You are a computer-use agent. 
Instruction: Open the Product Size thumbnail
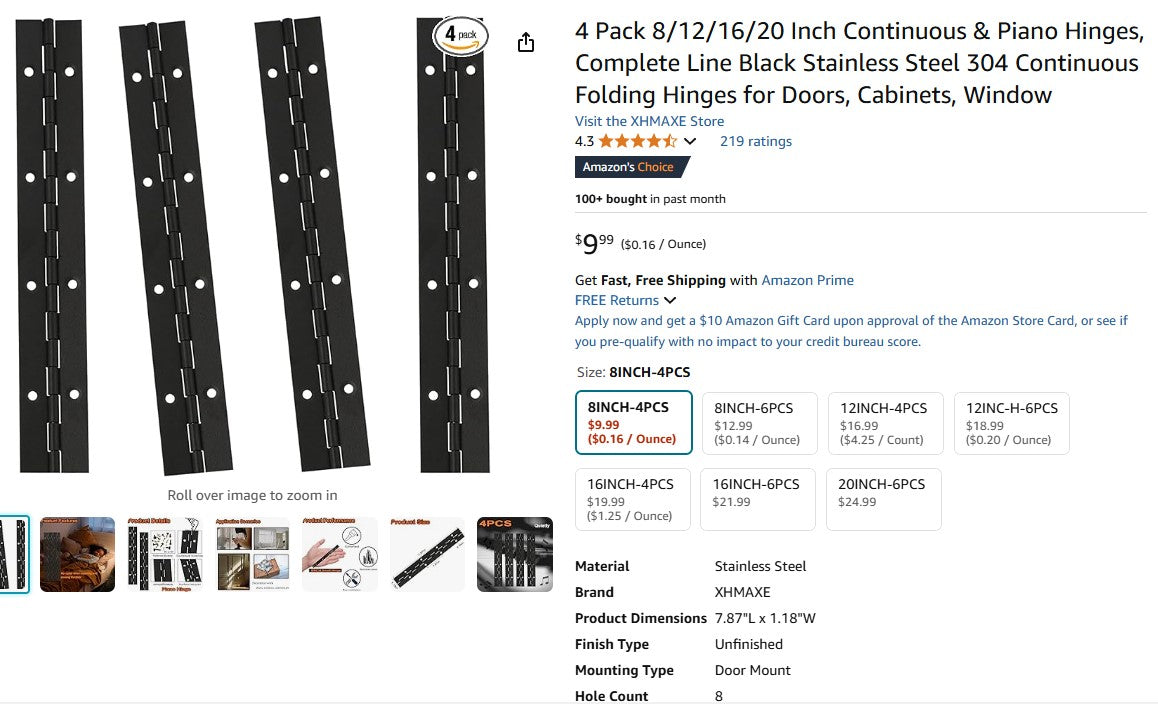(427, 554)
